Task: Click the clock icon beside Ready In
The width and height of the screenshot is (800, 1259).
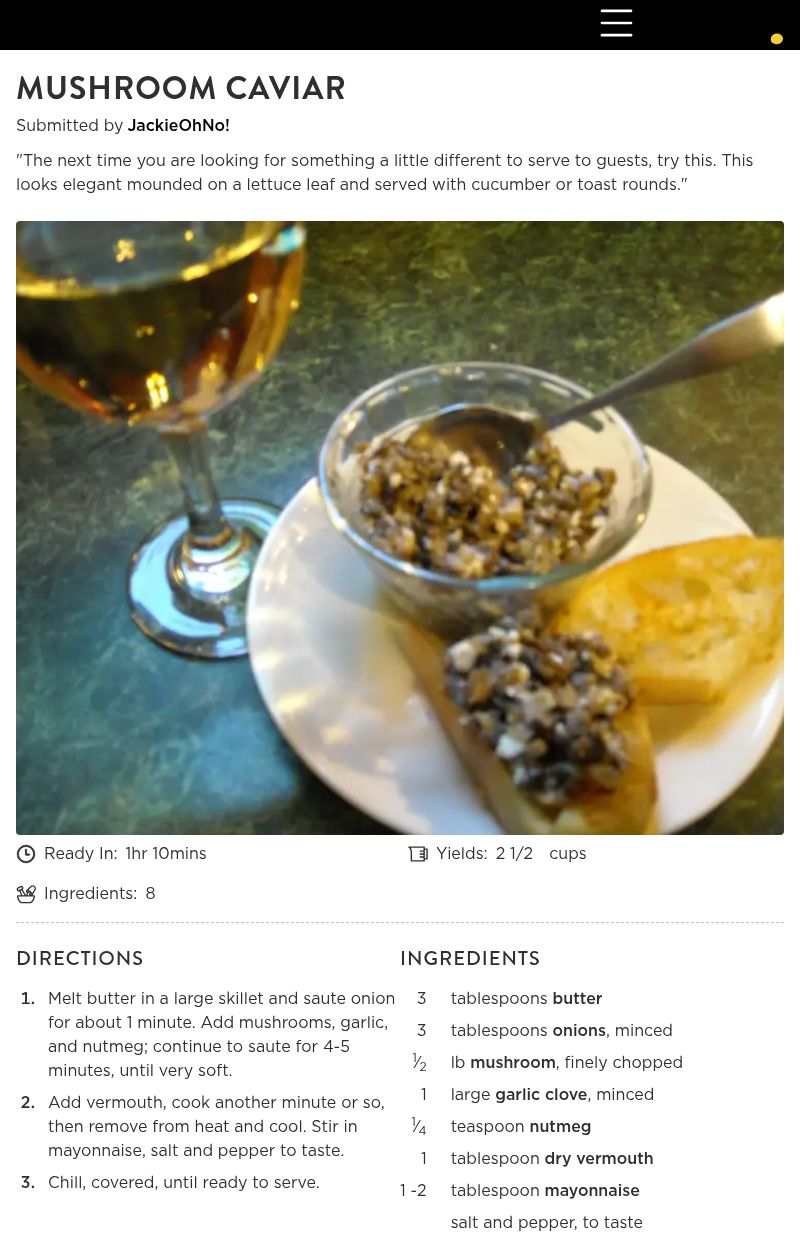Action: pyautogui.click(x=26, y=854)
